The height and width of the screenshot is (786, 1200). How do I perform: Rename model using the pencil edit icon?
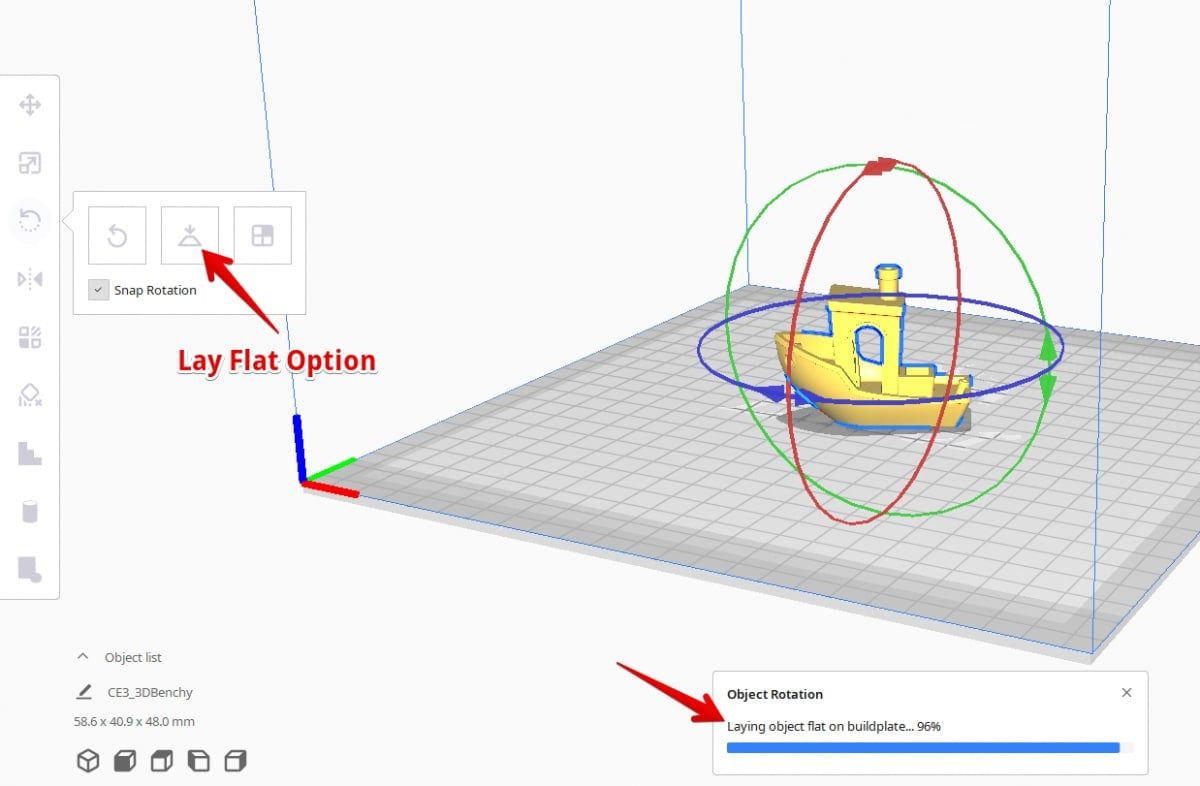pos(82,691)
